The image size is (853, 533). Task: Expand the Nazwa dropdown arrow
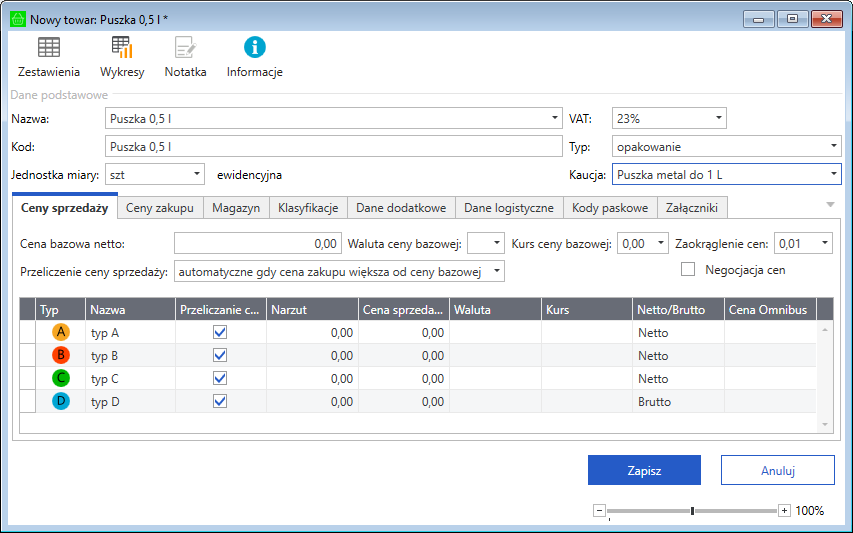coord(554,117)
